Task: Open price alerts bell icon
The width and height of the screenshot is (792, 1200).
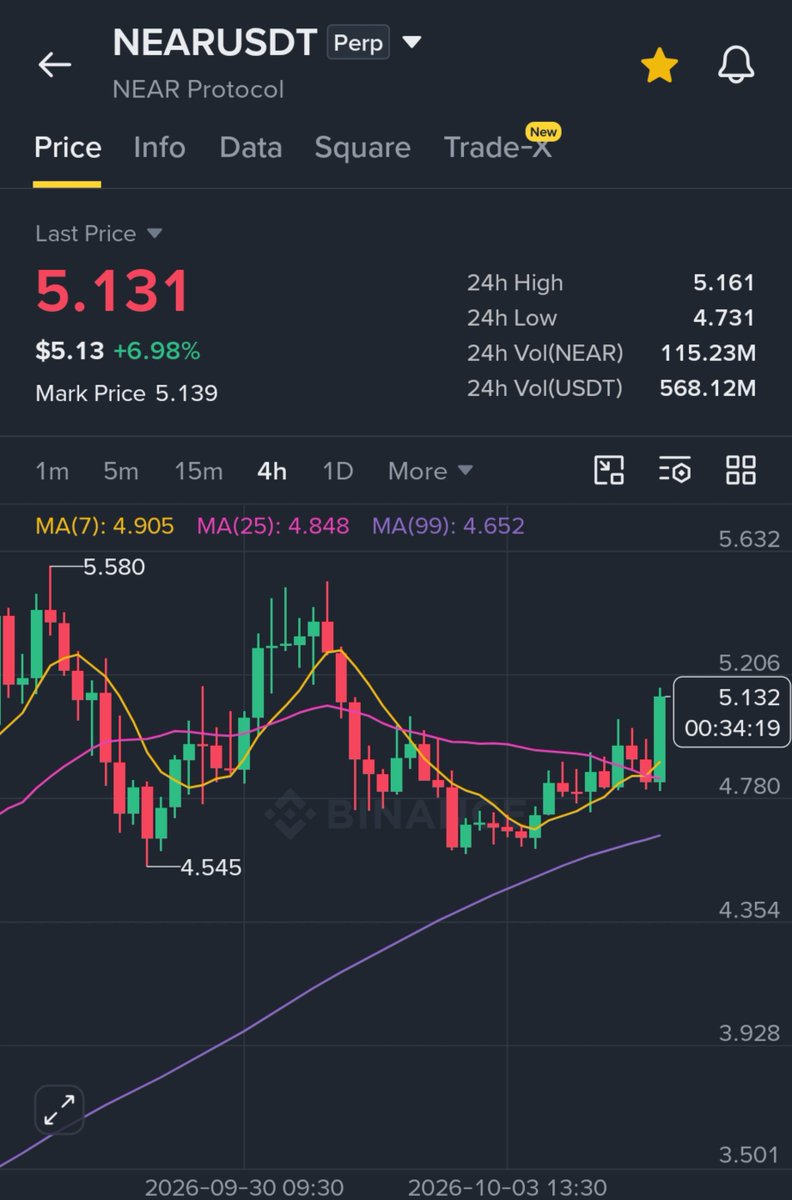Action: 737,66
